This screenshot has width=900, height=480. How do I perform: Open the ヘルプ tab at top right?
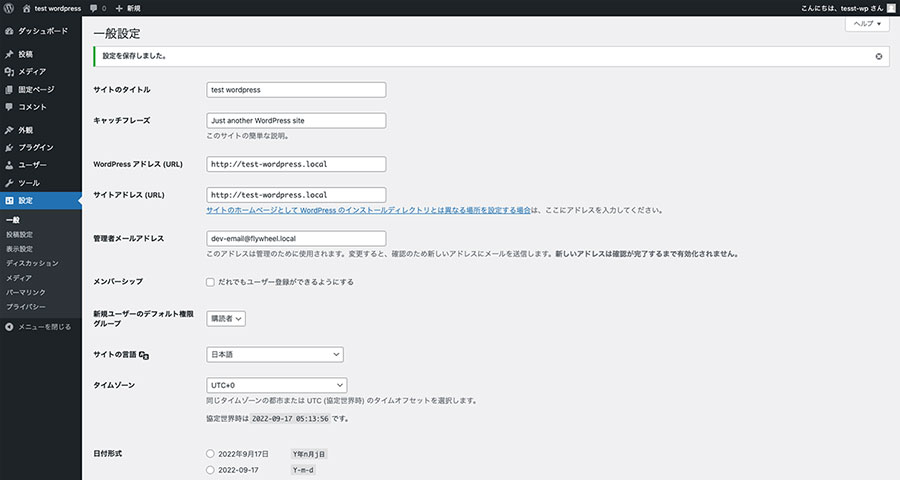pyautogui.click(x=866, y=24)
